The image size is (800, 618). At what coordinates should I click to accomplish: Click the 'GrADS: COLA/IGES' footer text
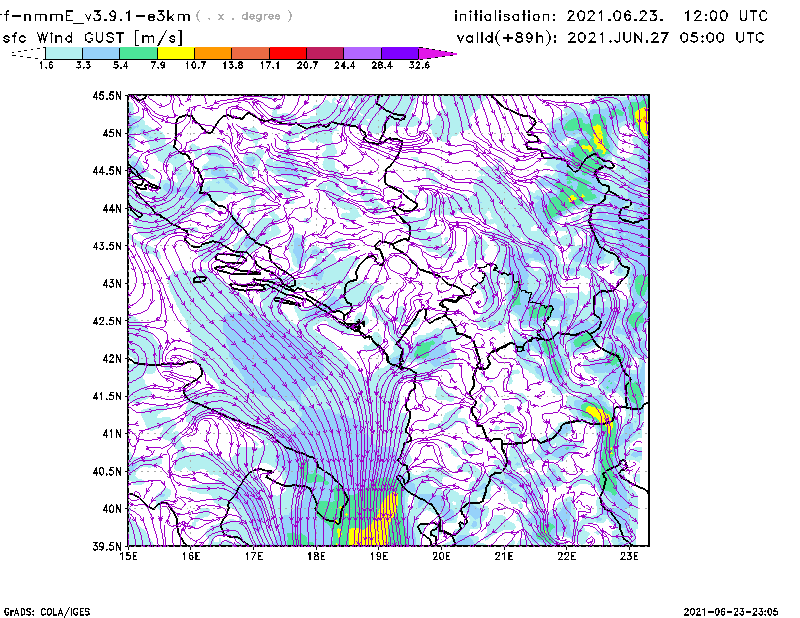pyautogui.click(x=47, y=612)
